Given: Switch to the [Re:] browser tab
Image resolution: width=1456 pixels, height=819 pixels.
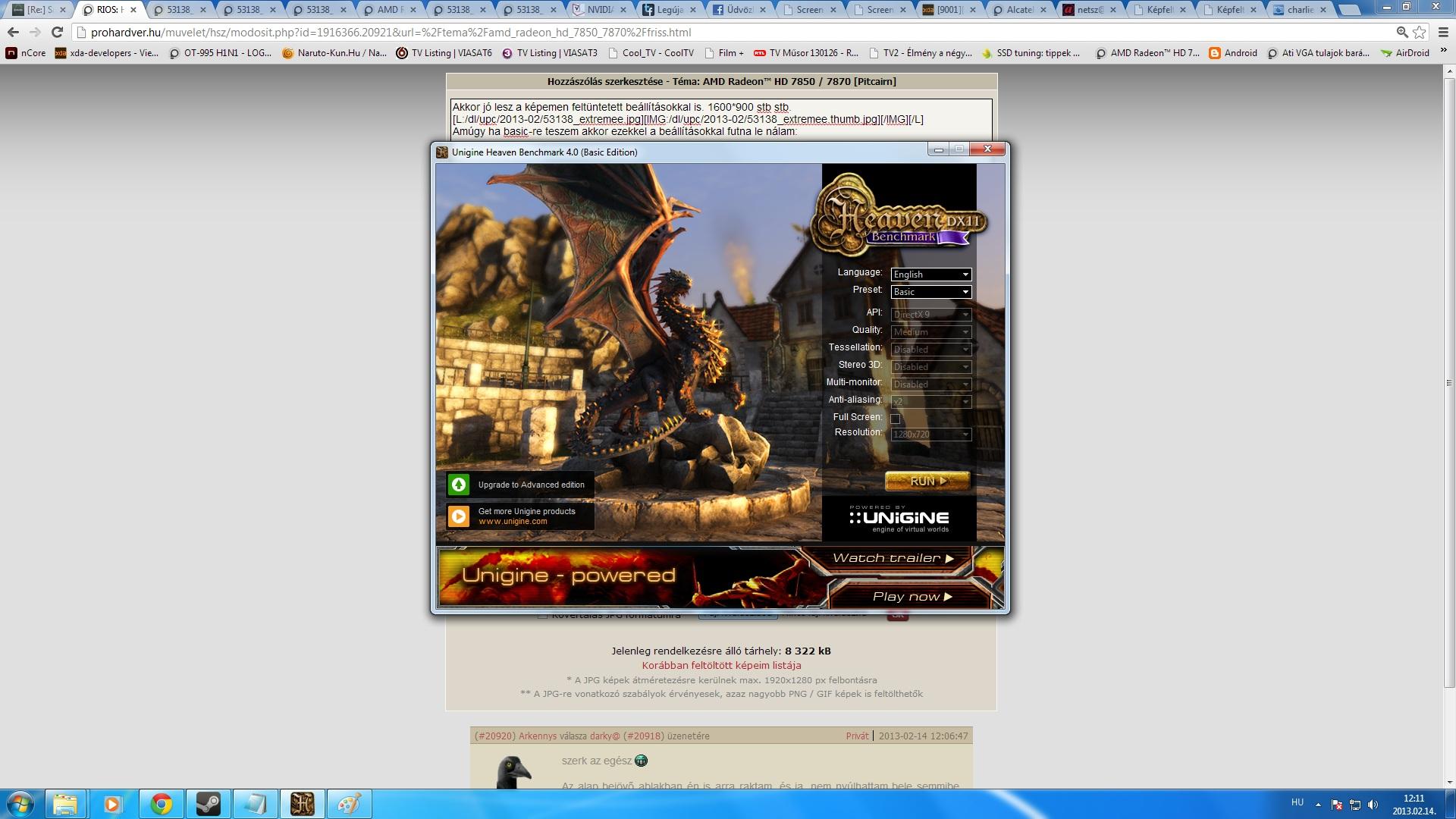Looking at the screenshot, I should point(39,10).
